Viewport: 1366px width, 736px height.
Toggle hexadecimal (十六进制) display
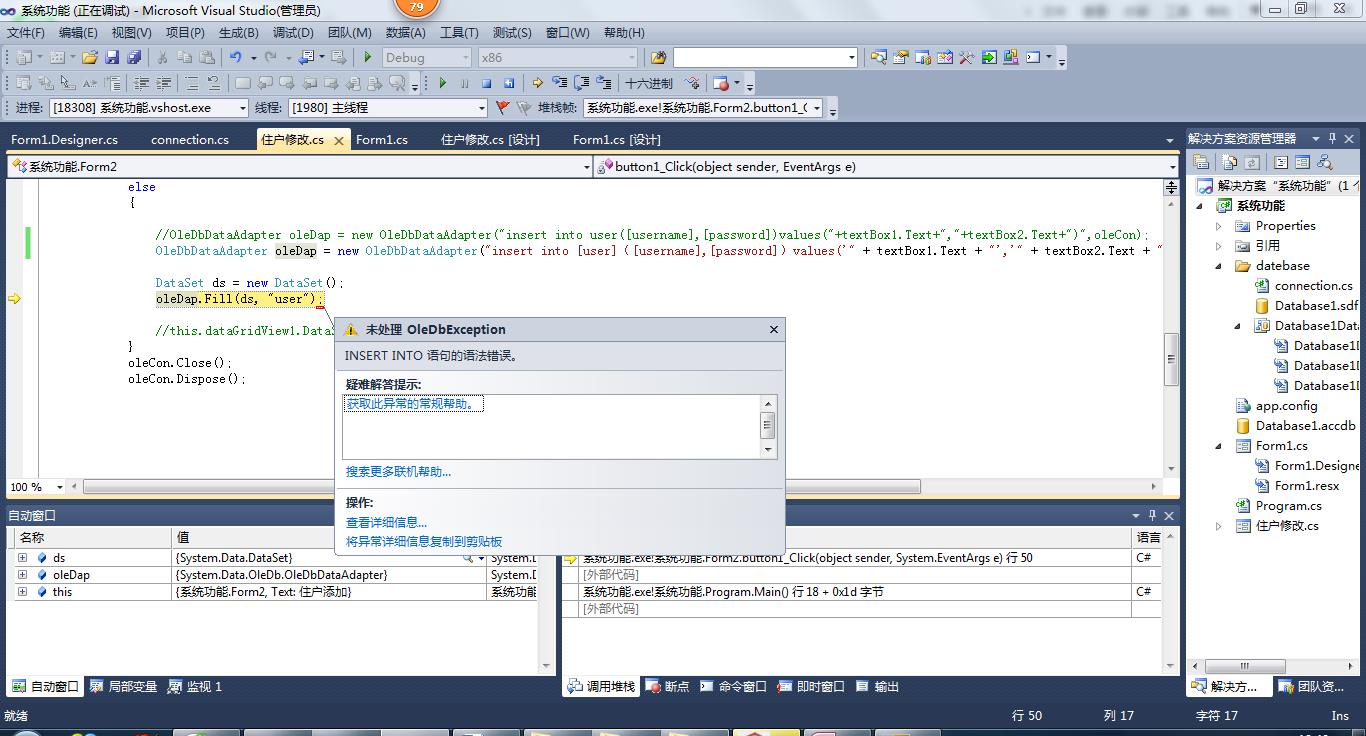[649, 83]
